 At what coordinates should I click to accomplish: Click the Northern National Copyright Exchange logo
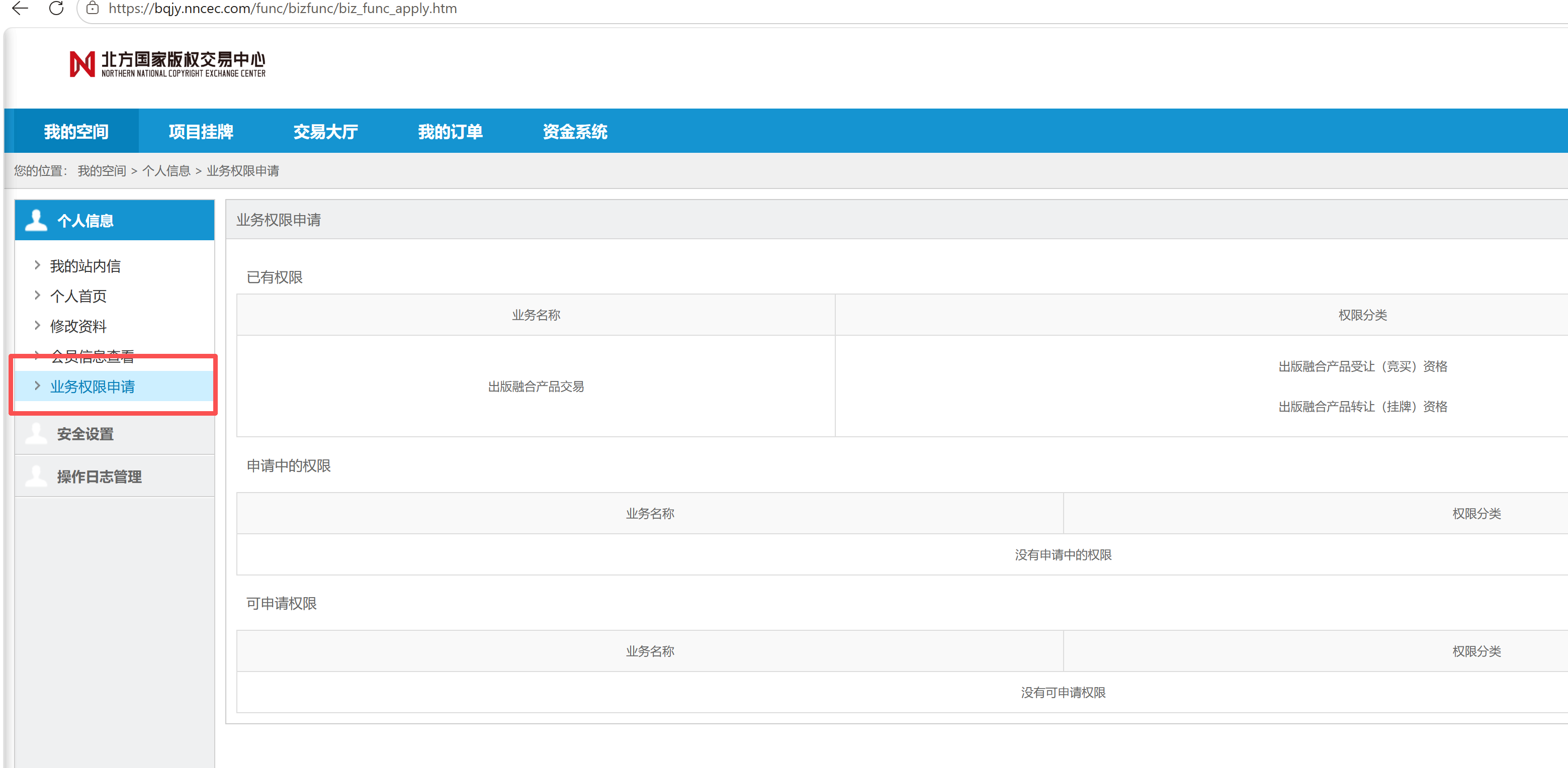point(167,64)
